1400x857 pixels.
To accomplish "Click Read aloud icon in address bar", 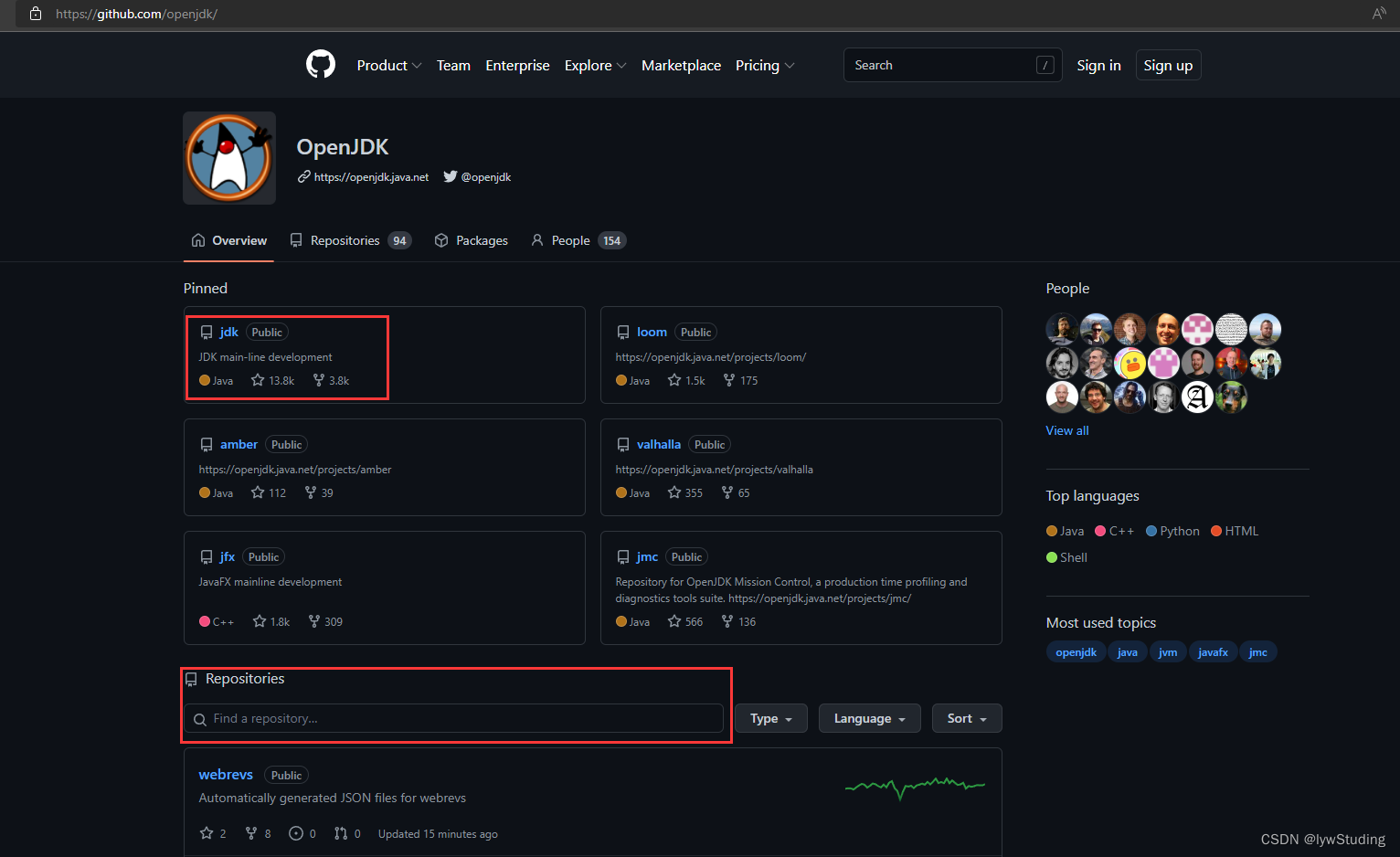I will click(1379, 14).
